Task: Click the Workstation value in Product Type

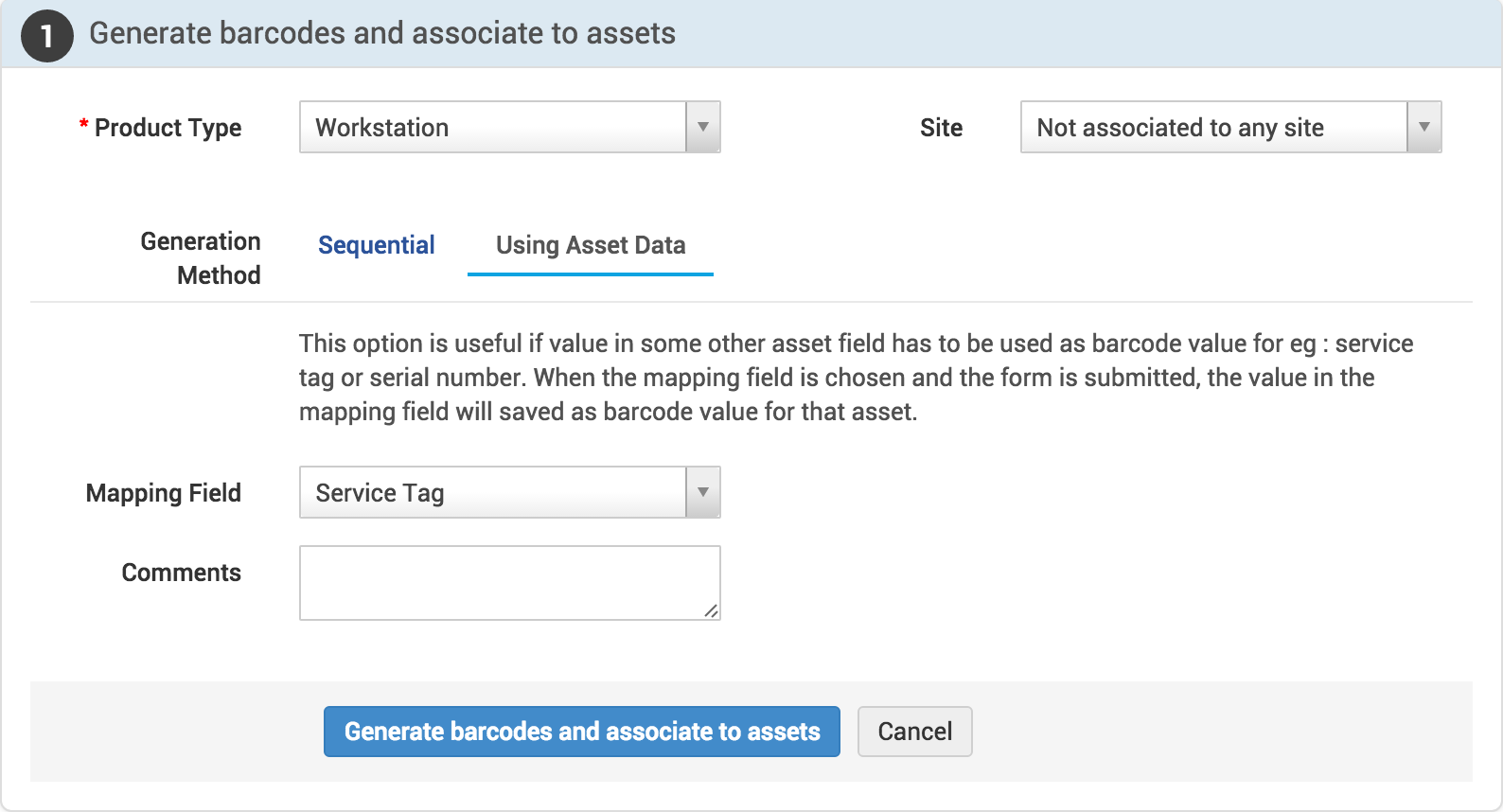Action: coord(381,127)
